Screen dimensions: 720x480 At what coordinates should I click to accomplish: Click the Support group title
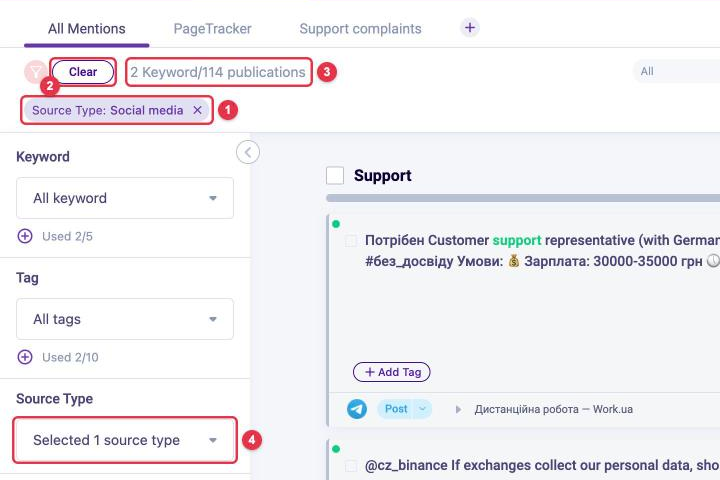382,175
